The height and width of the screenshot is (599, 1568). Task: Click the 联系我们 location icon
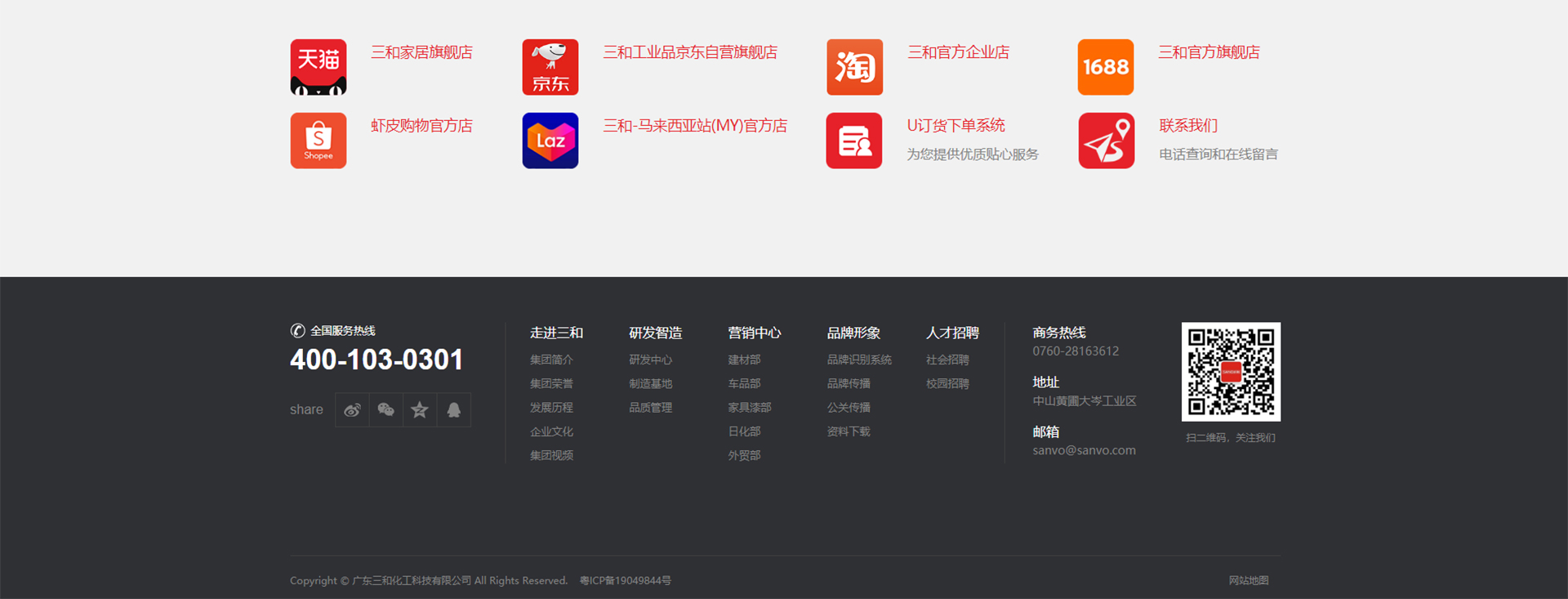1106,141
